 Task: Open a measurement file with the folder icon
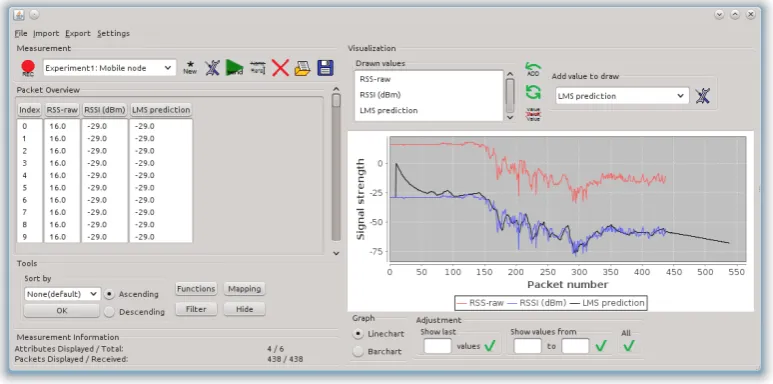pyautogui.click(x=302, y=68)
